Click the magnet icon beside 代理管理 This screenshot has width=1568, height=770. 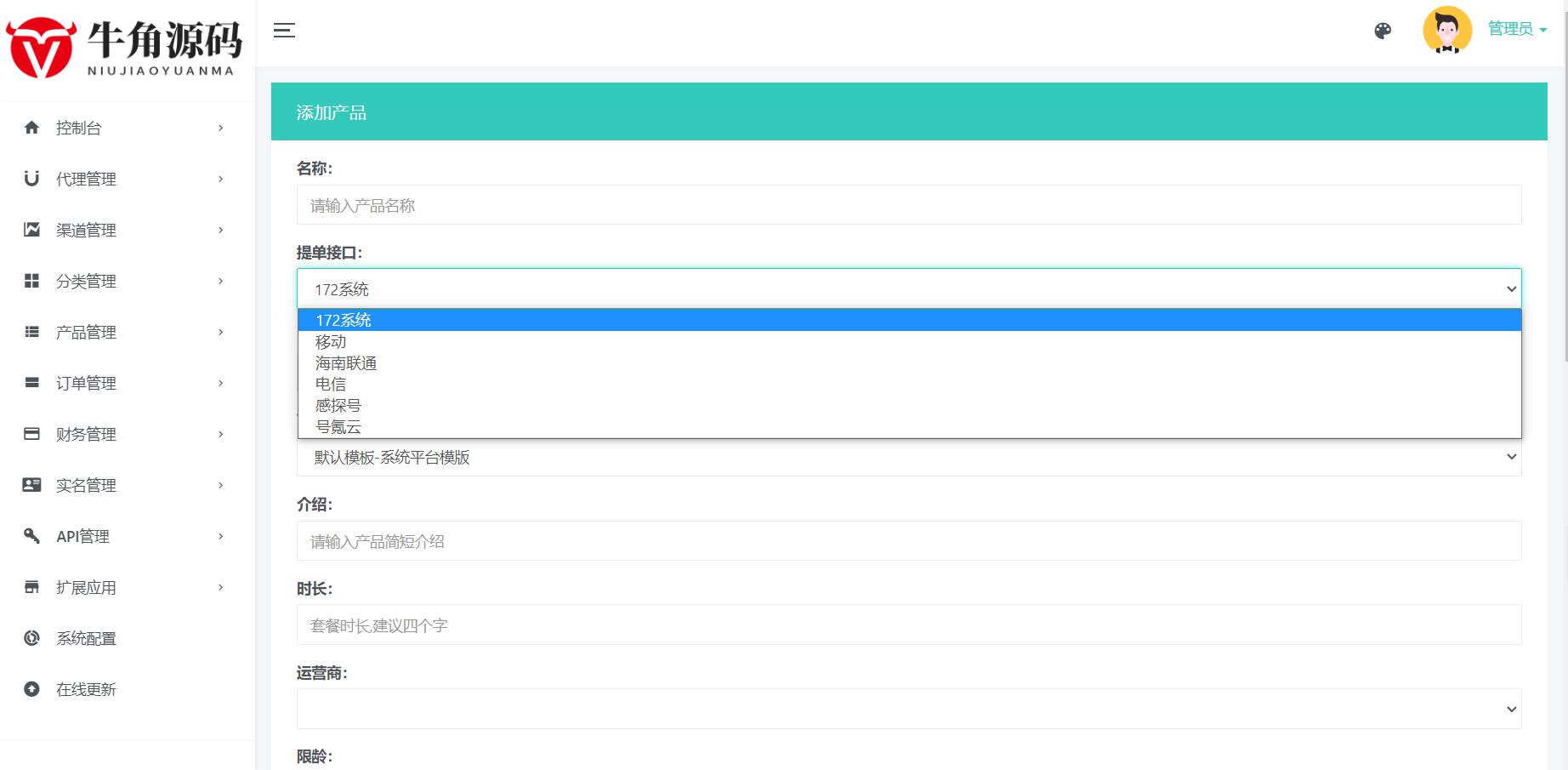[31, 179]
